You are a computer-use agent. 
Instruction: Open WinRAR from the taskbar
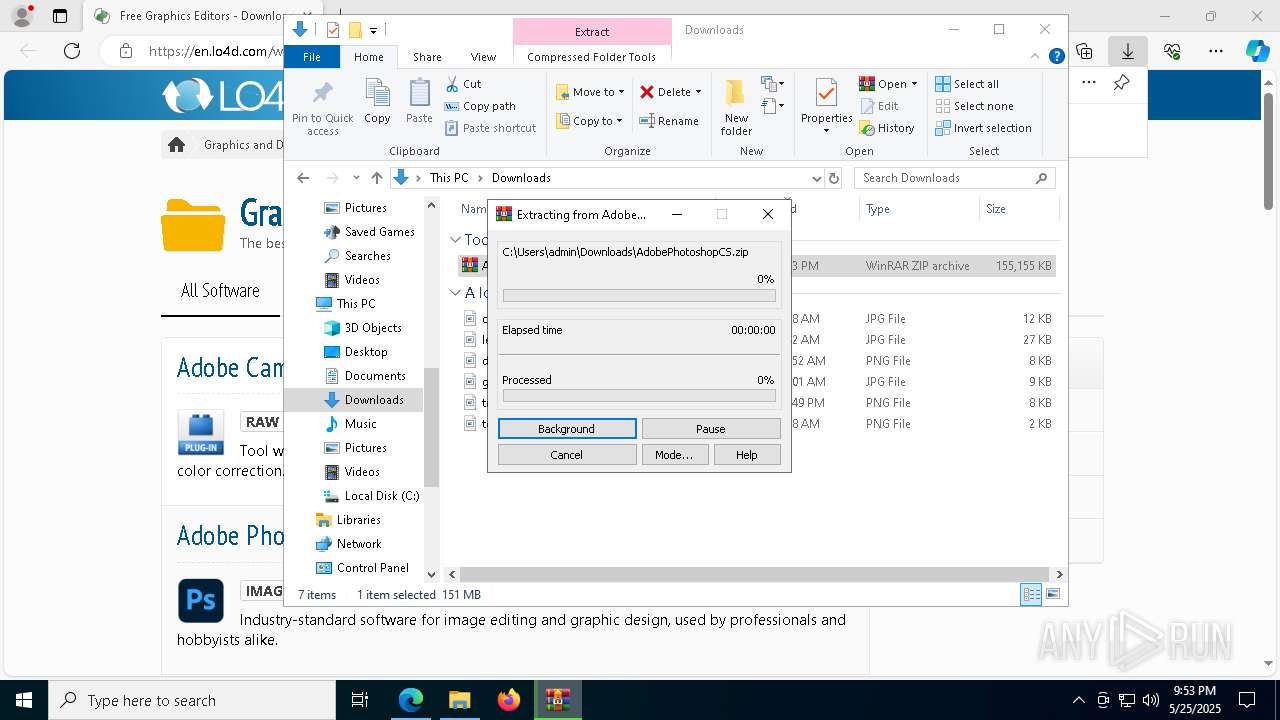pos(557,700)
